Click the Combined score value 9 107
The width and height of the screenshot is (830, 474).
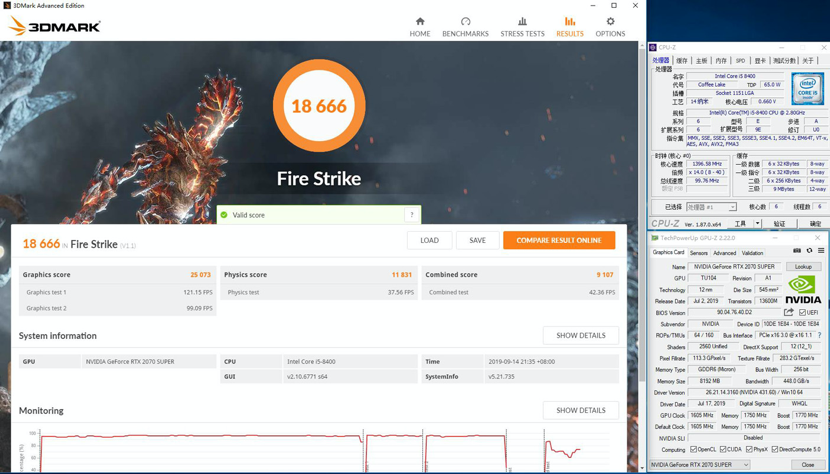coord(605,275)
